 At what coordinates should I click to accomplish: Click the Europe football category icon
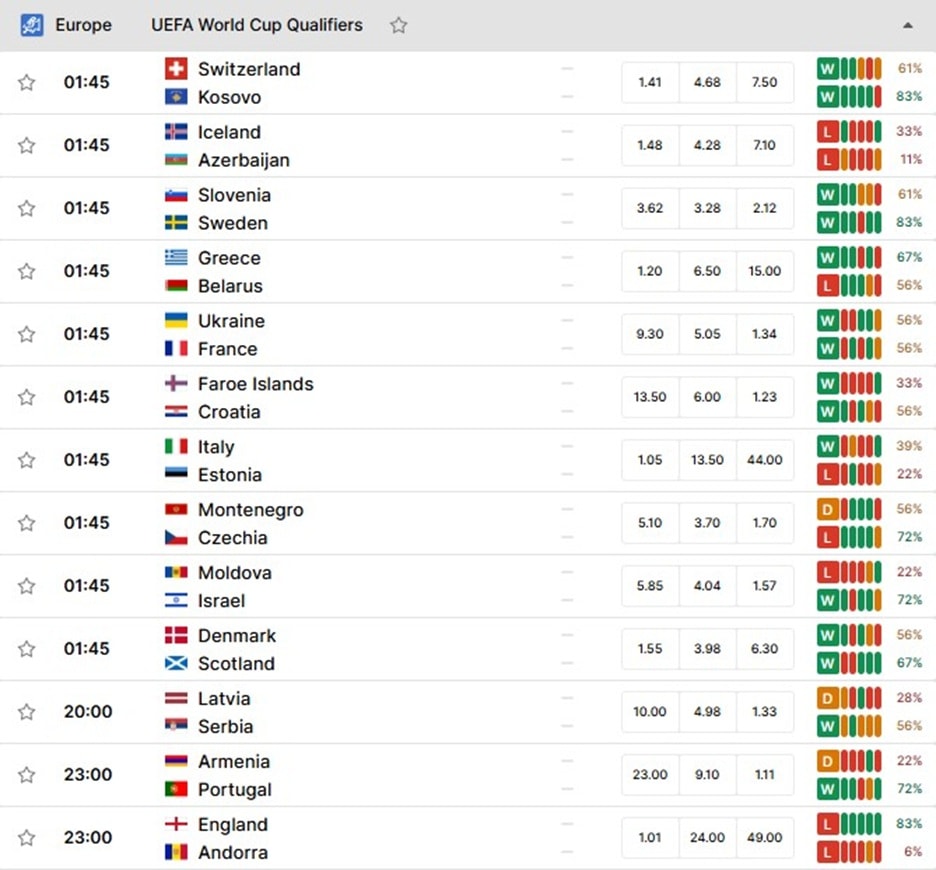[x=32, y=25]
